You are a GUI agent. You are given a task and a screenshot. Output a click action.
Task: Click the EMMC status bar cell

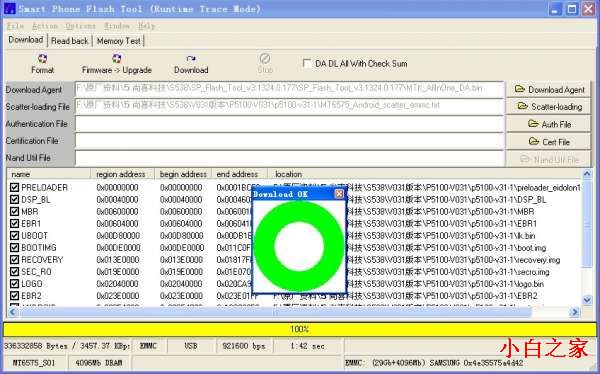148,346
